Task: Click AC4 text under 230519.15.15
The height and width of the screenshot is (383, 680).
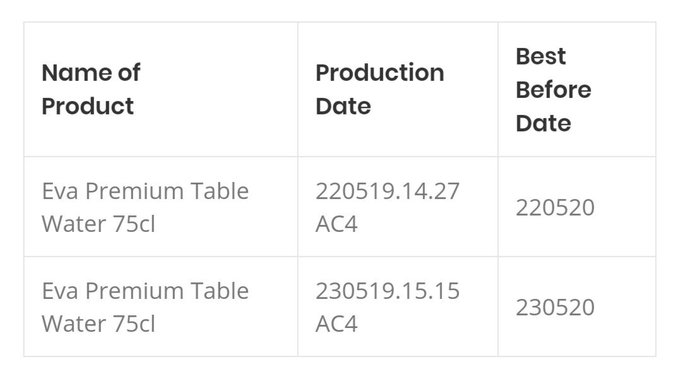Action: [x=337, y=324]
